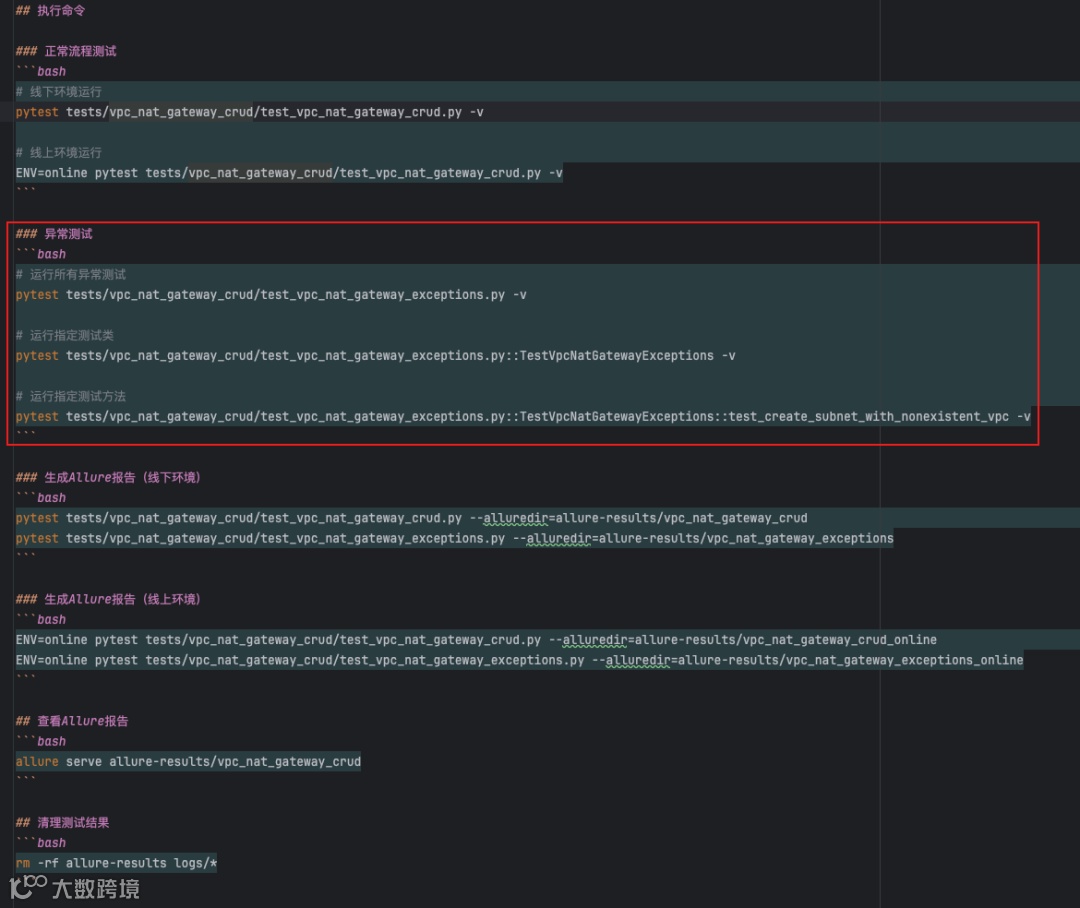Click the heading '### 生成Allure报告（线上环境）'
Image resolution: width=1080 pixels, height=908 pixels.
point(108,599)
